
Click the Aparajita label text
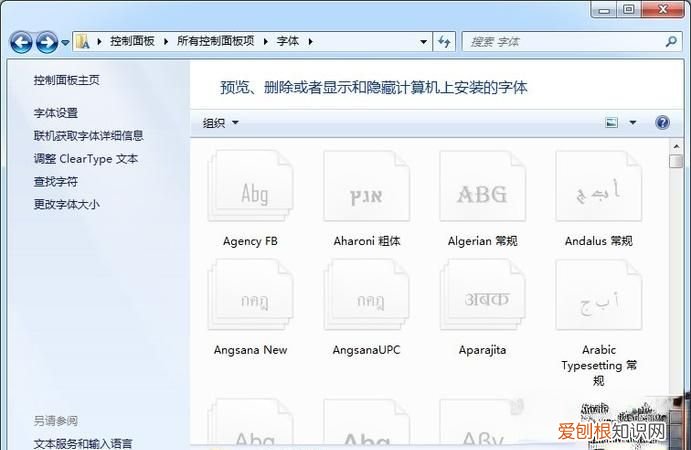(483, 350)
